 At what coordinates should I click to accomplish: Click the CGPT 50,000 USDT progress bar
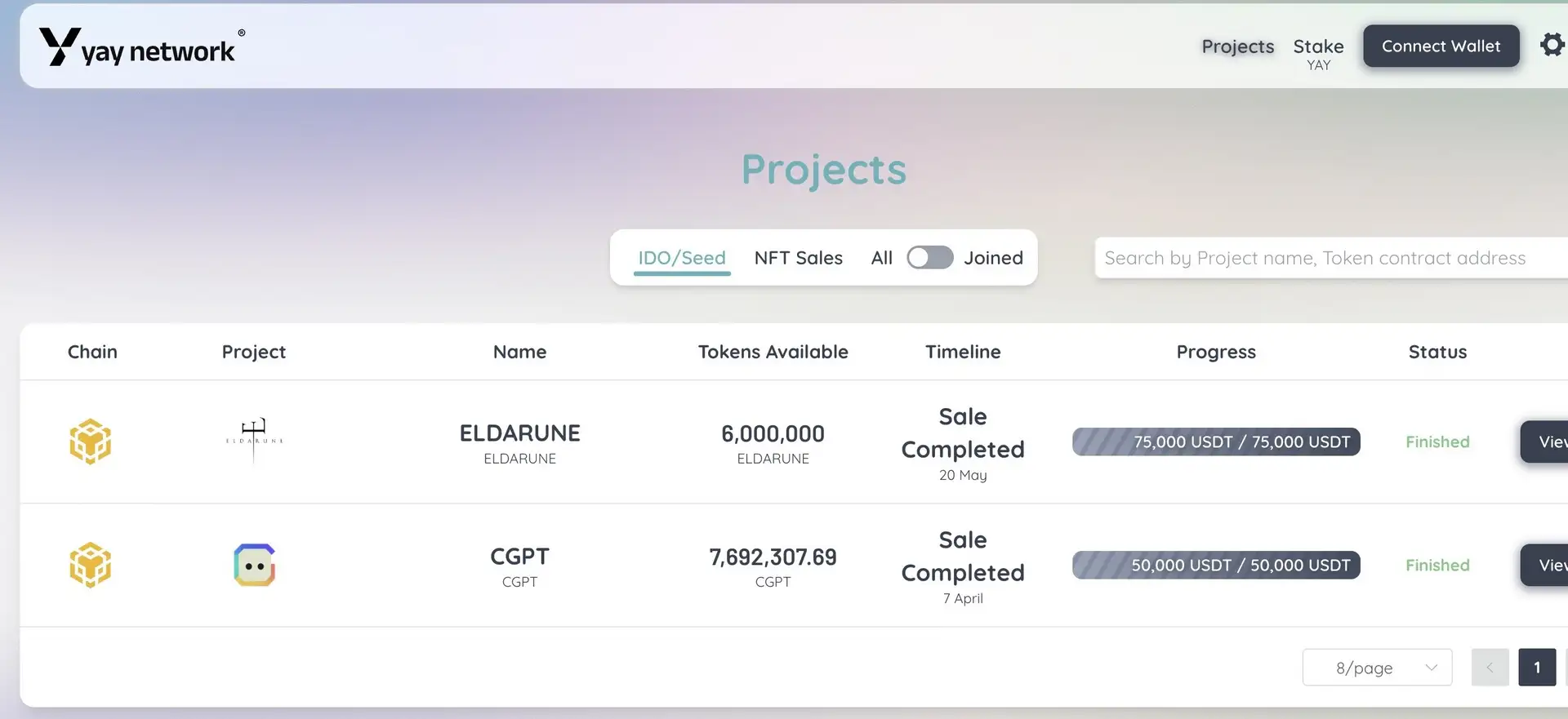(1215, 565)
